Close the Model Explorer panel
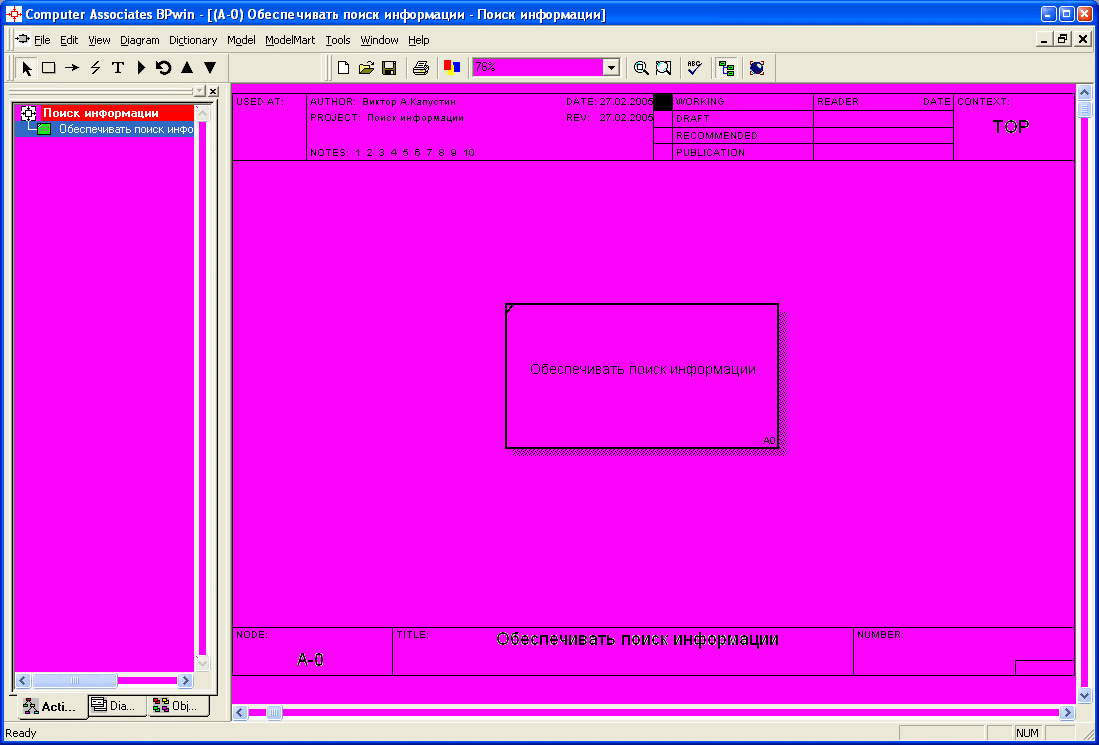The height and width of the screenshot is (745, 1099). coord(212,91)
